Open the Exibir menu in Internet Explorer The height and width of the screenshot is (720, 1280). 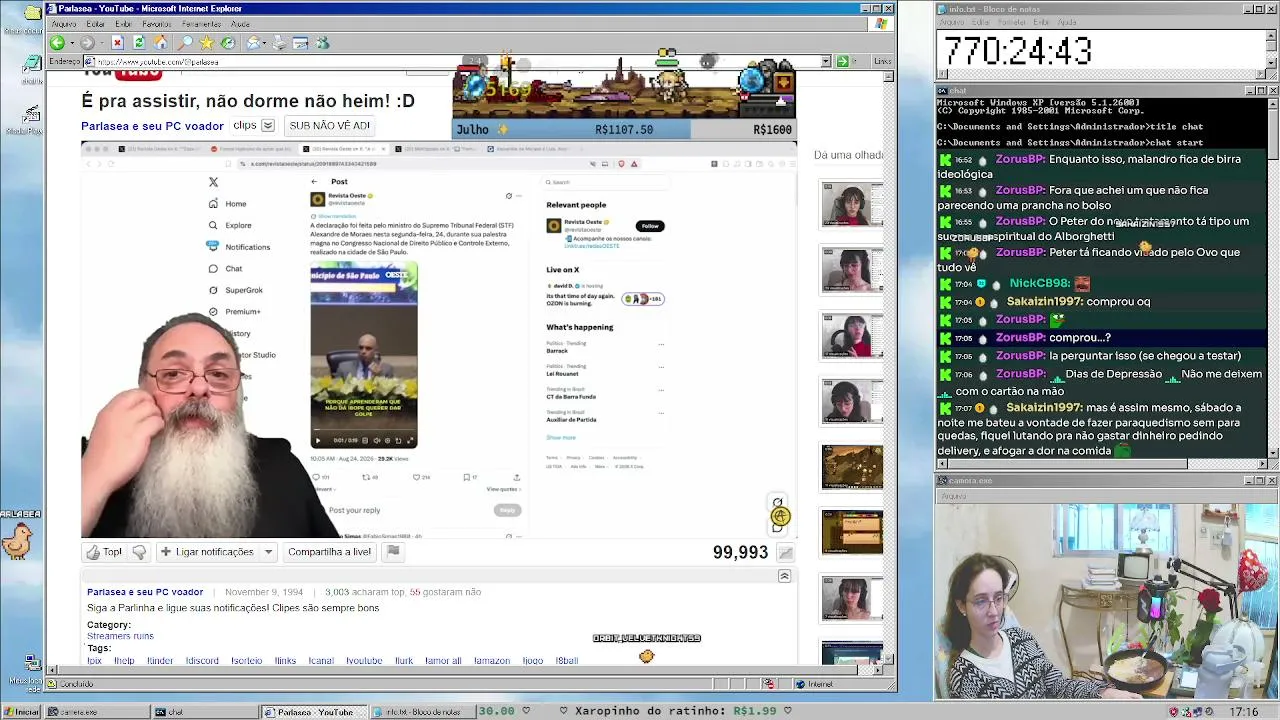[x=123, y=24]
